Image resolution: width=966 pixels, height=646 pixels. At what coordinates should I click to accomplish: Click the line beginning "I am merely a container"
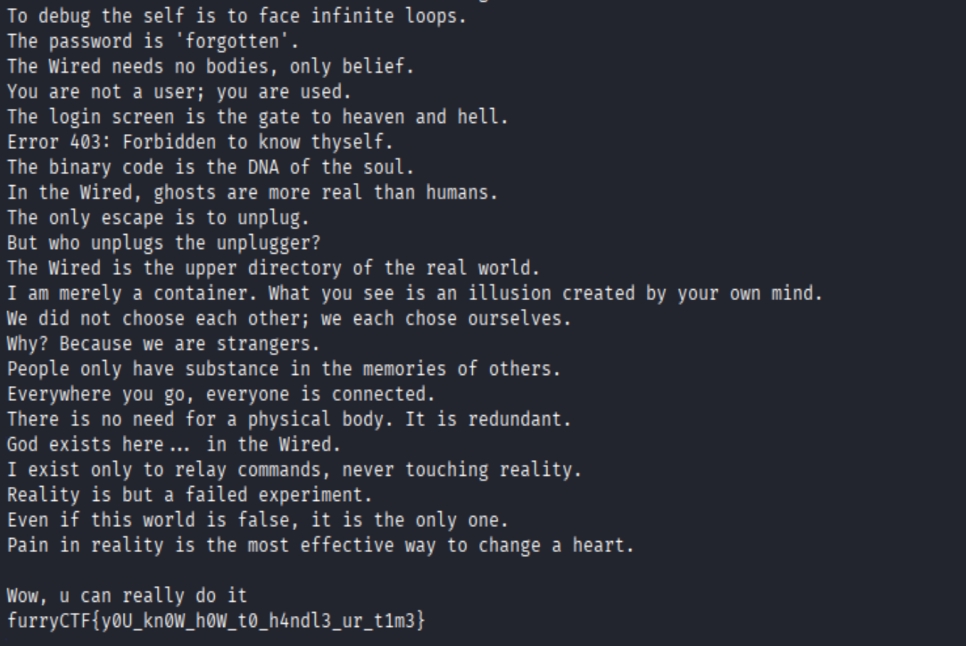[x=414, y=293]
